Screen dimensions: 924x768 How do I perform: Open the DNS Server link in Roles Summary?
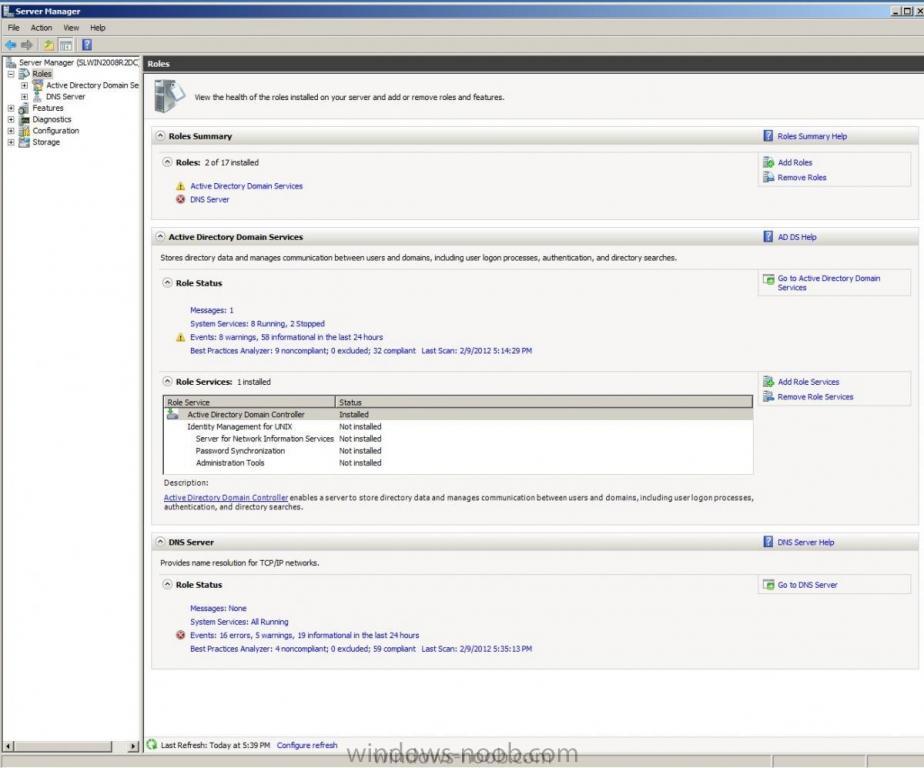coord(210,200)
